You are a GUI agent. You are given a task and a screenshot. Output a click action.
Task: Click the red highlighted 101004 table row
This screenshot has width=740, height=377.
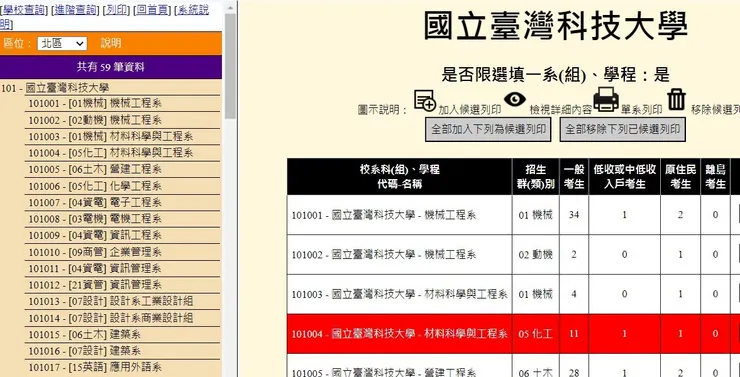click(513, 334)
